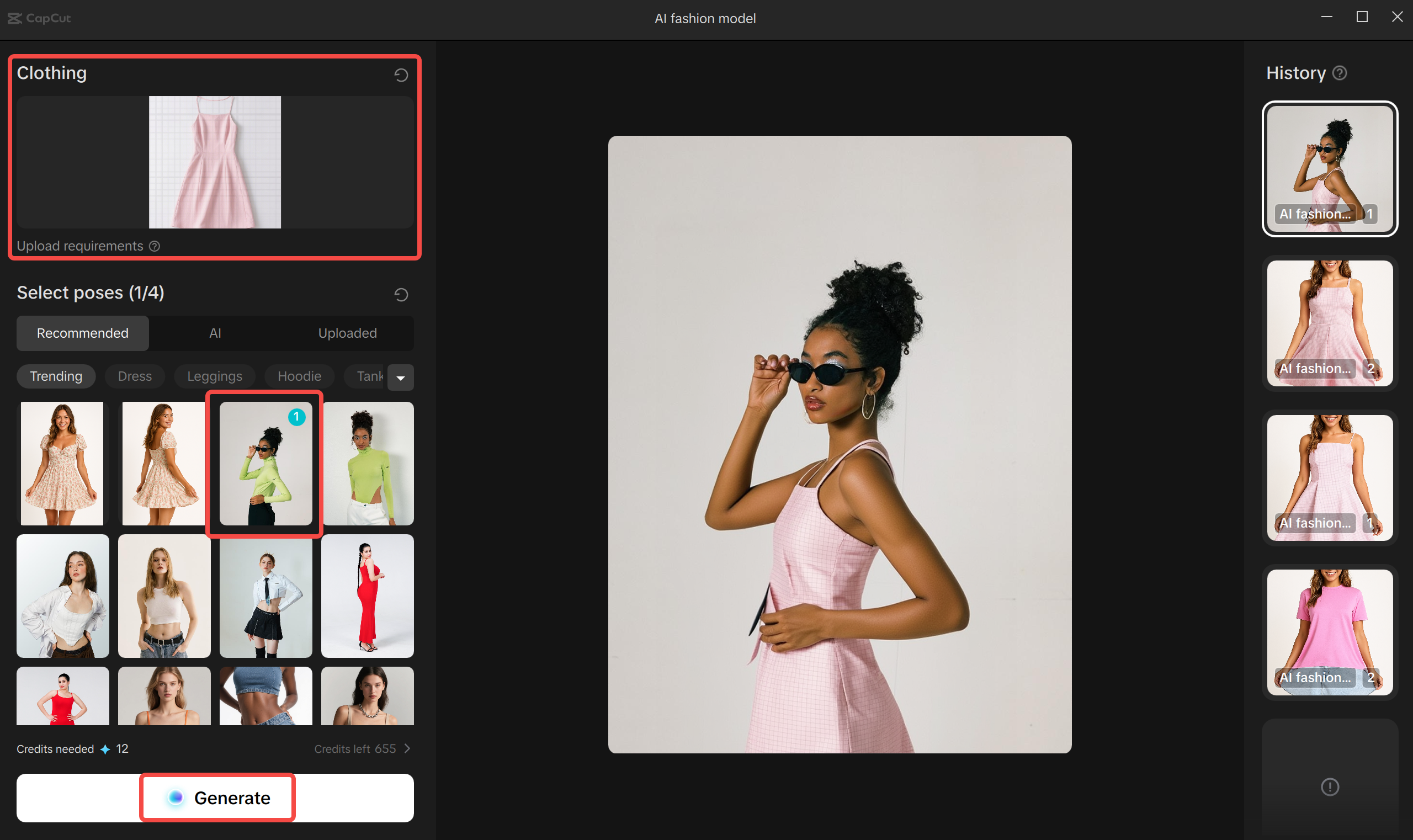Click the Upload requirements help icon
This screenshot has height=840, width=1413.
point(155,246)
